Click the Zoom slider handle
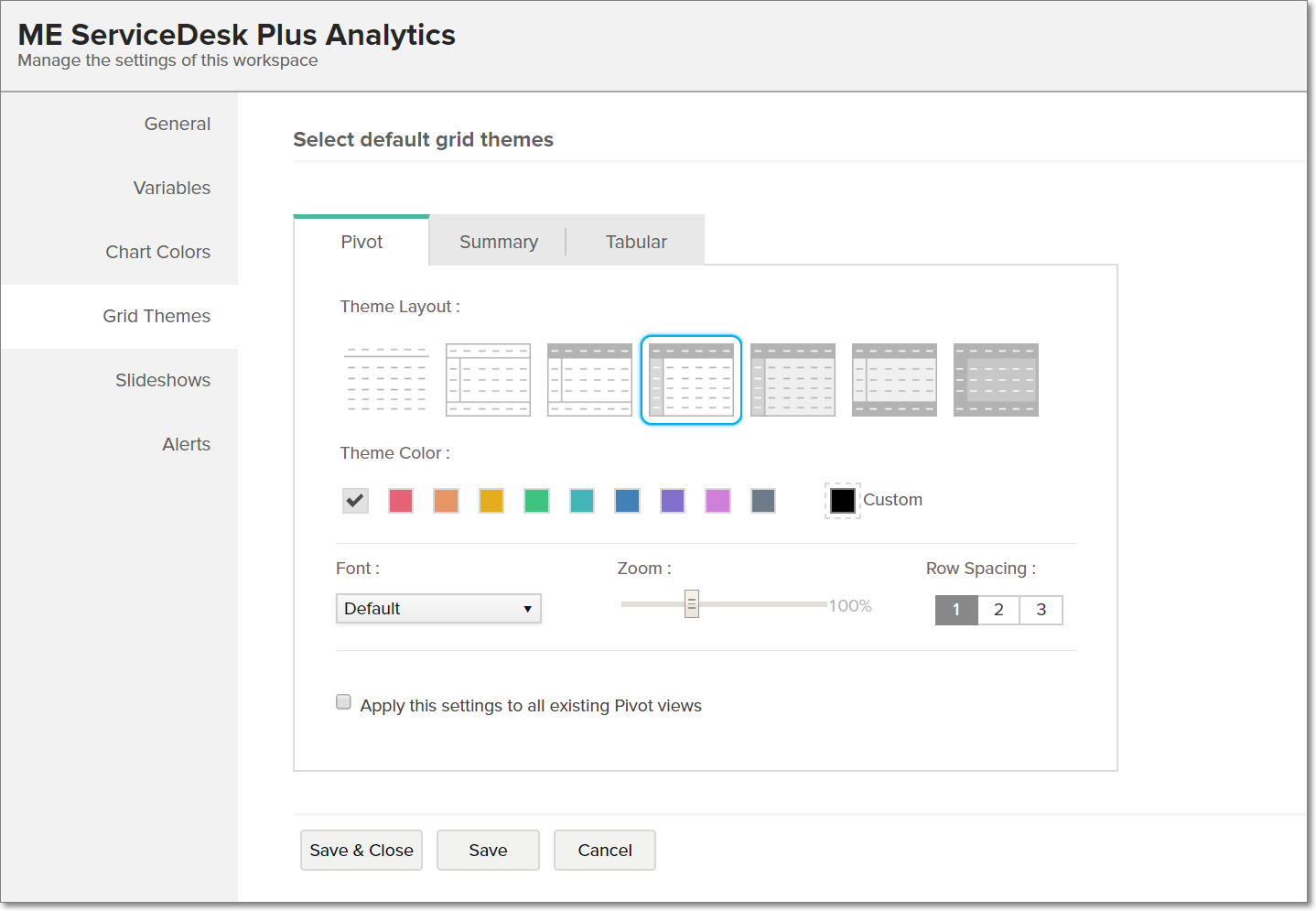1316x911 pixels. point(692,604)
